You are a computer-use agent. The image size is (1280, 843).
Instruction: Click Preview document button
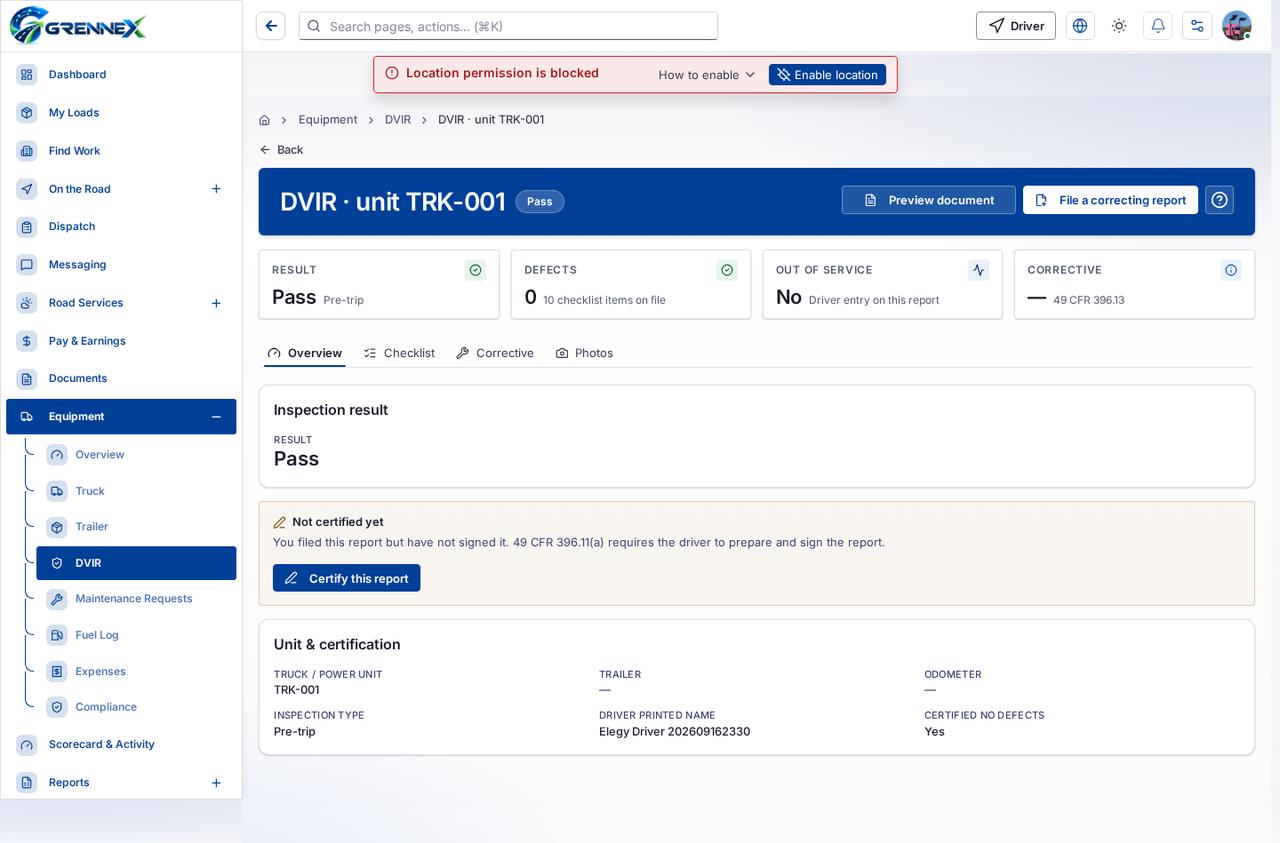(928, 200)
